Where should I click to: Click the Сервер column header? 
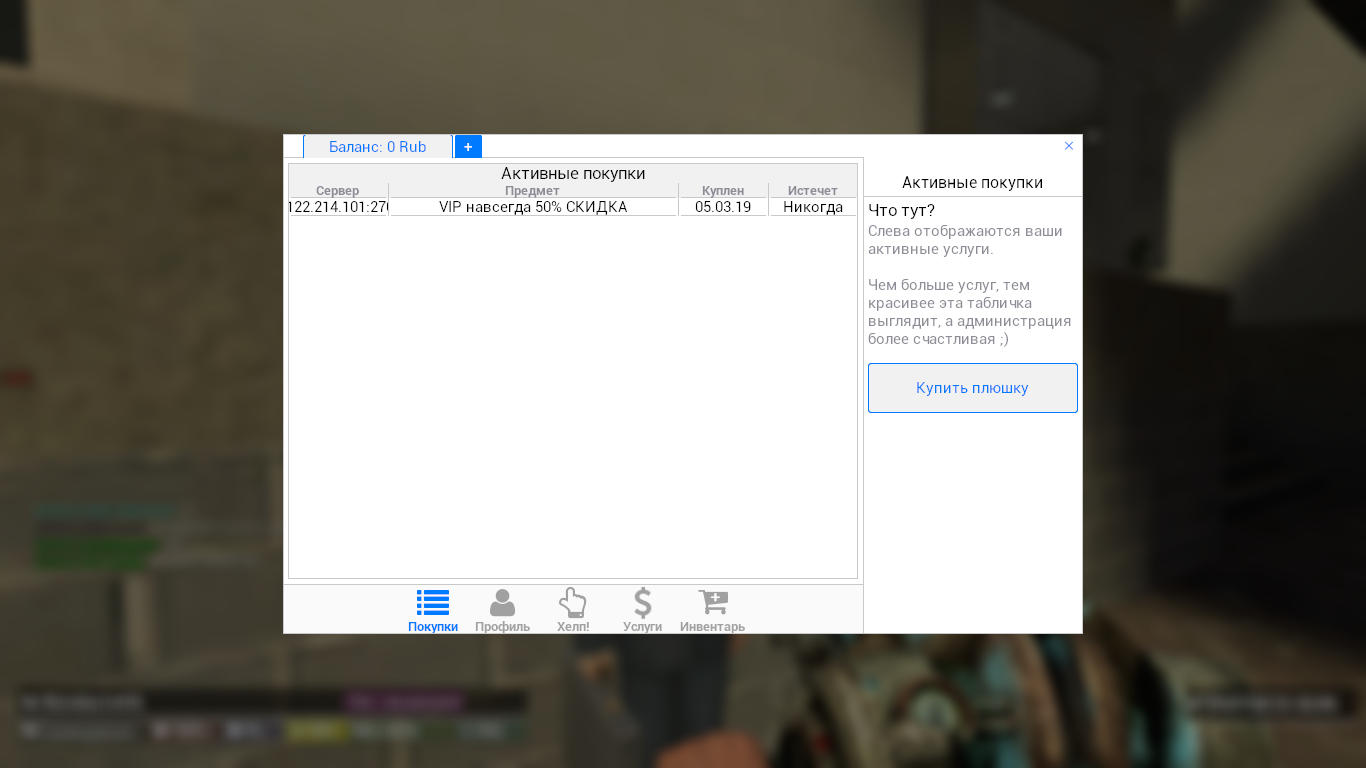point(338,190)
